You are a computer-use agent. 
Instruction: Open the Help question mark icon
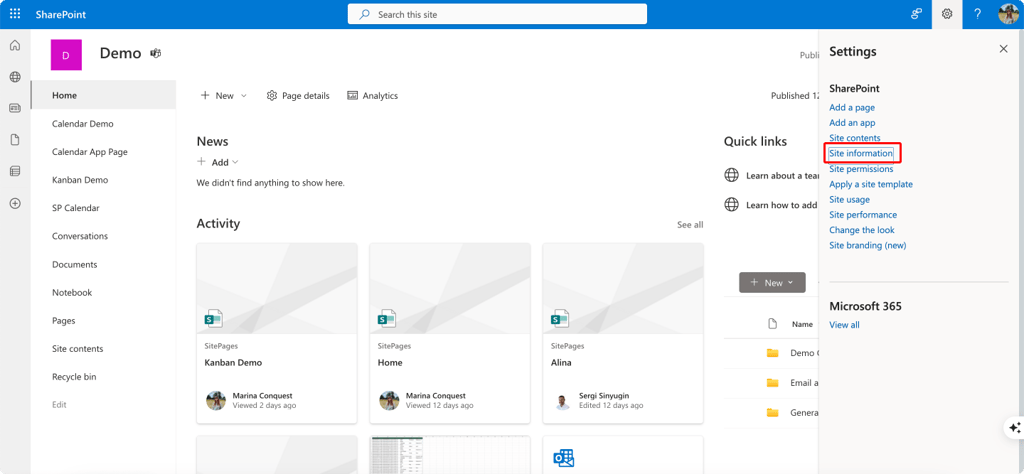[977, 14]
